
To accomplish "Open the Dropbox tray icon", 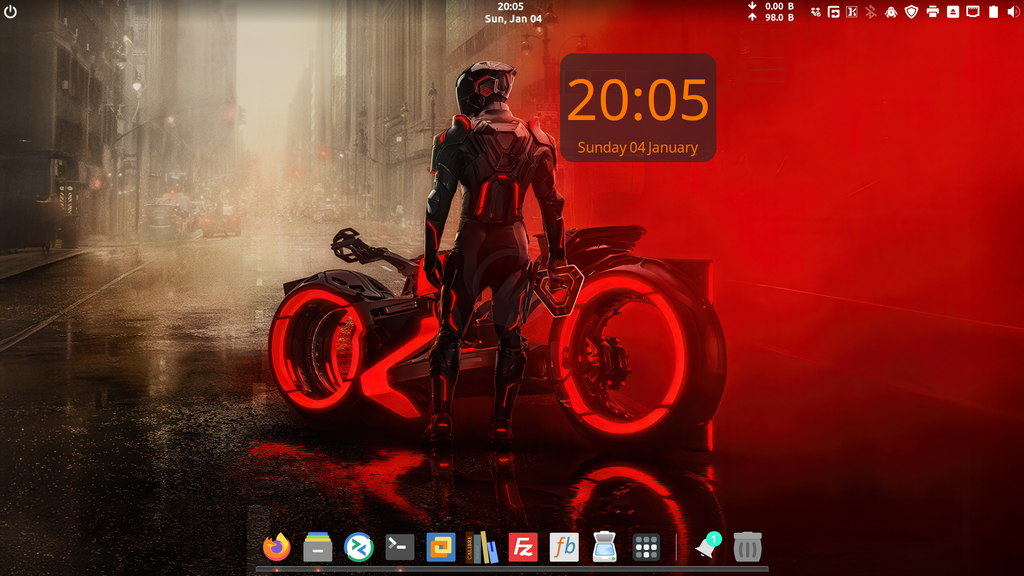I will 816,12.
